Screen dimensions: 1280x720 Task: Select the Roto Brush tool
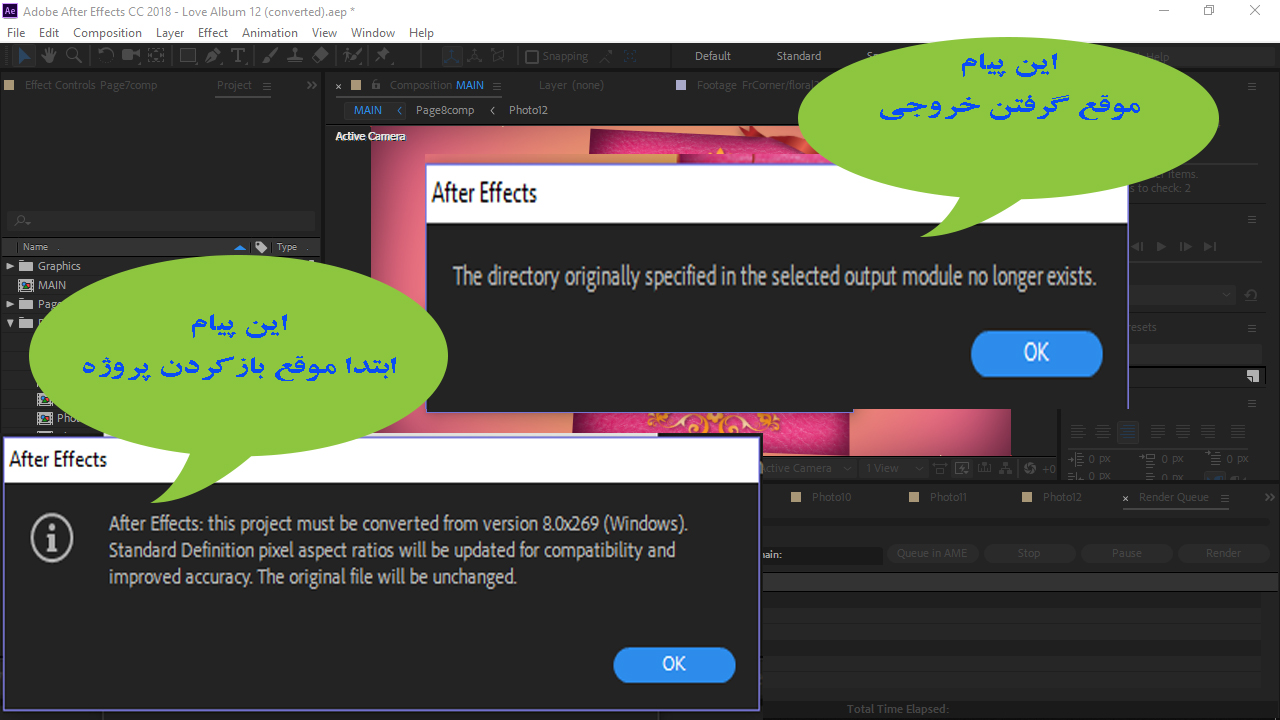[x=352, y=56]
